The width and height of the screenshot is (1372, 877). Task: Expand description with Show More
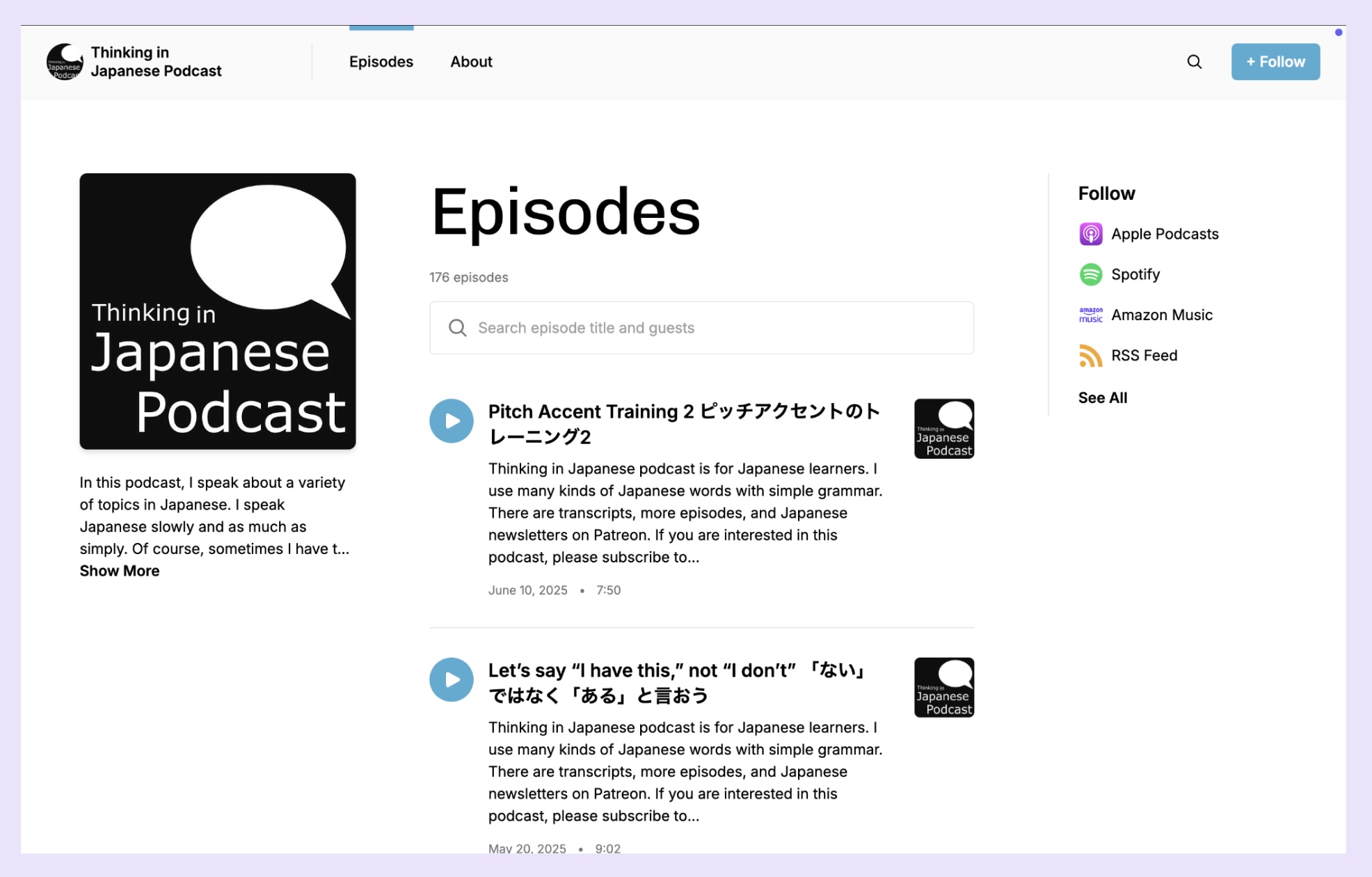pos(120,571)
